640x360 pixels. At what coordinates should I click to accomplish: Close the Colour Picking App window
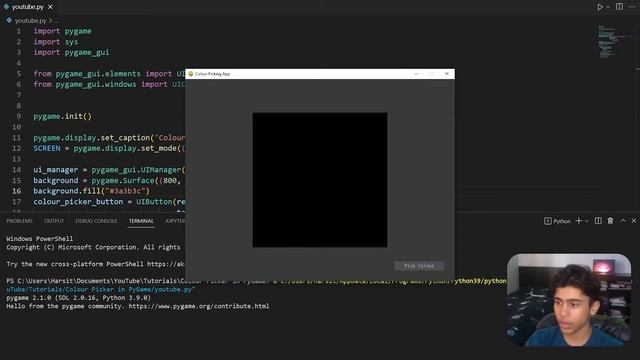pos(447,74)
